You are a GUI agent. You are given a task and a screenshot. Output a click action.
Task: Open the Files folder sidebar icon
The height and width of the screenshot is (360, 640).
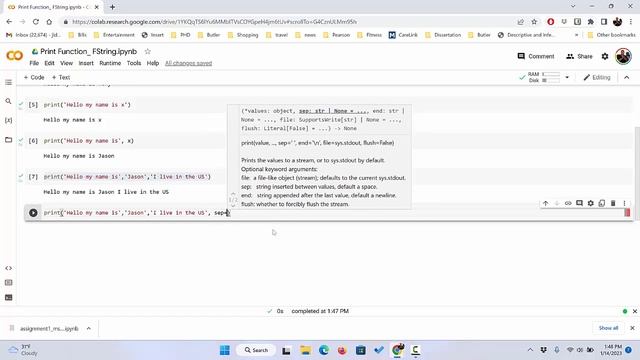click(8, 140)
